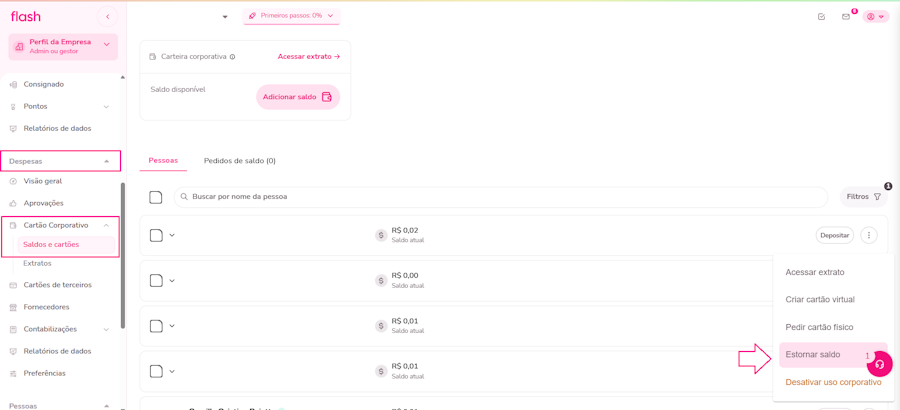The width and height of the screenshot is (900, 410).
Task: Tick the checkbox of the R$ 0,00 row
Action: (156, 281)
